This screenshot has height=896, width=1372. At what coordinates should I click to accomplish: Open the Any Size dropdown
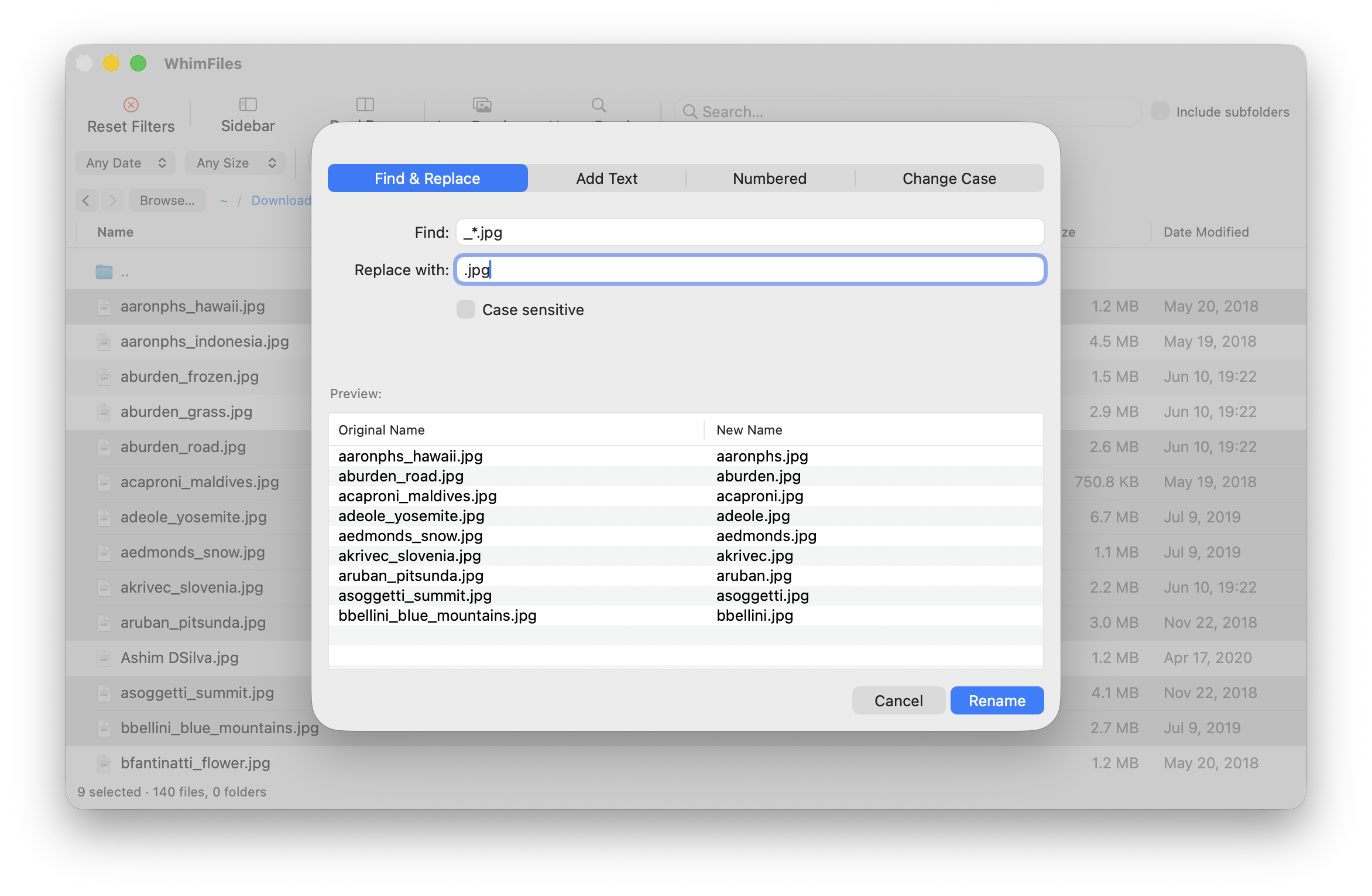click(x=235, y=163)
